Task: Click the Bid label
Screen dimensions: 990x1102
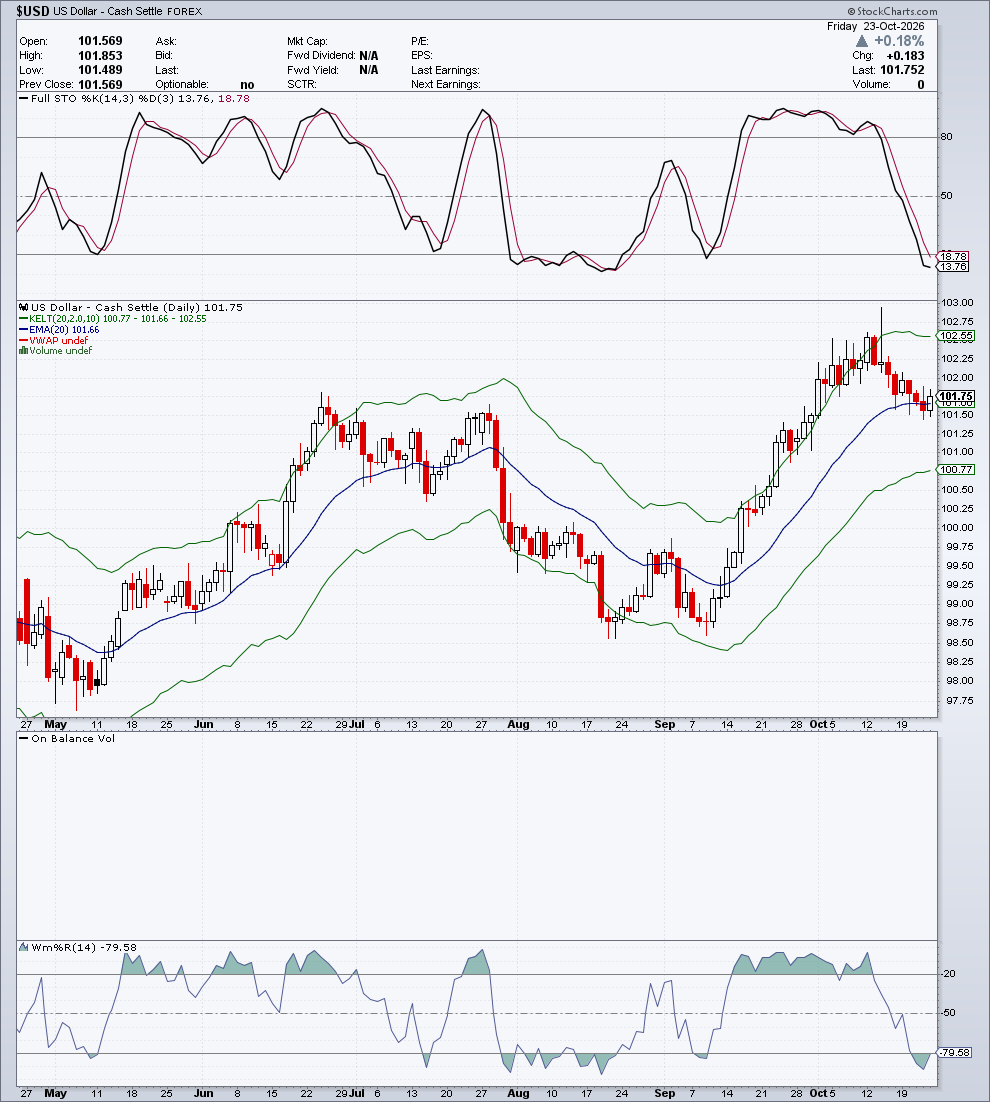Action: [164, 56]
